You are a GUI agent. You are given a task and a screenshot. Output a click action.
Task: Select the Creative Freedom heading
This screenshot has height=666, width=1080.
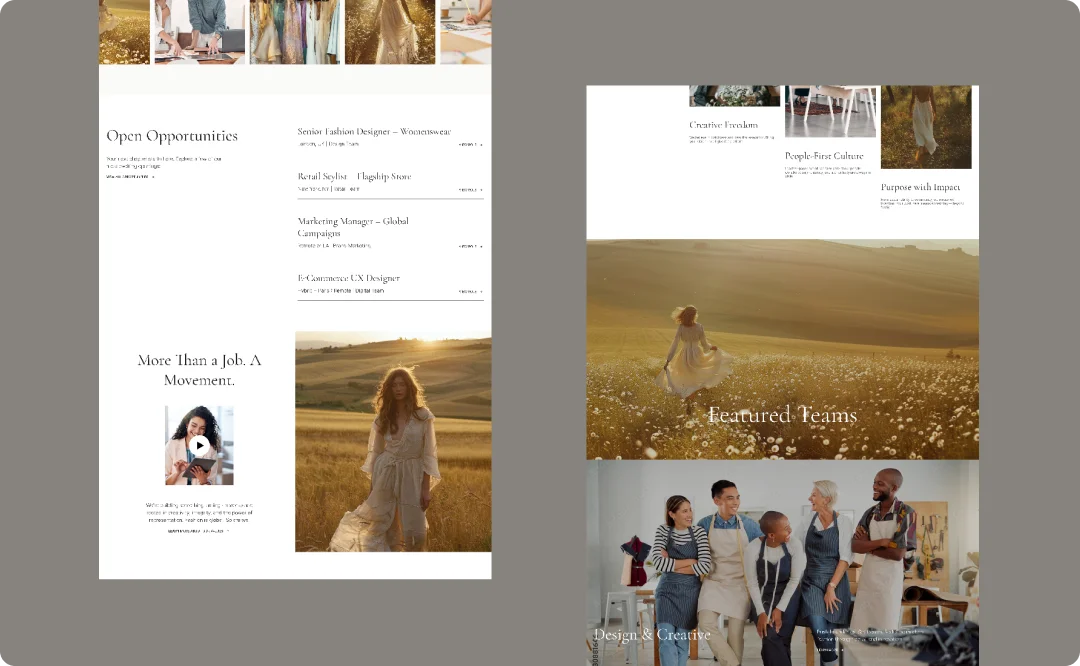[723, 125]
